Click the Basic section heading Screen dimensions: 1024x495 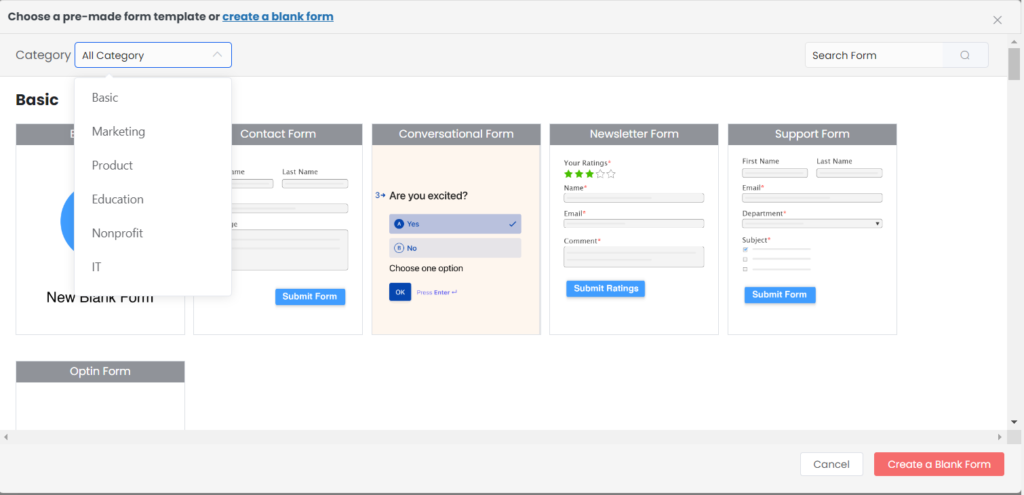click(x=37, y=100)
